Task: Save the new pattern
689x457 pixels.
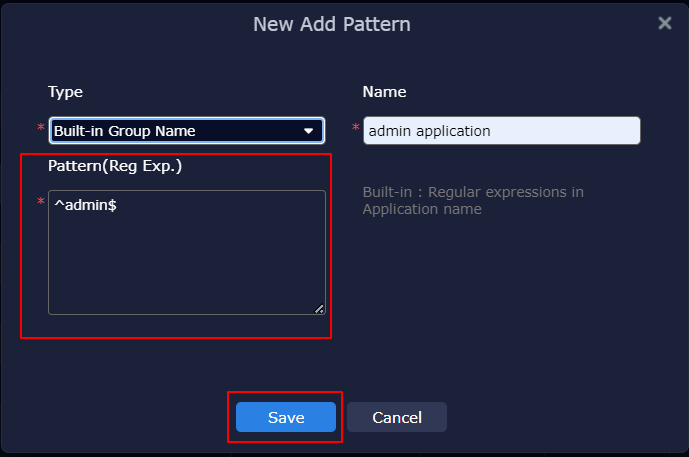Action: [286, 417]
